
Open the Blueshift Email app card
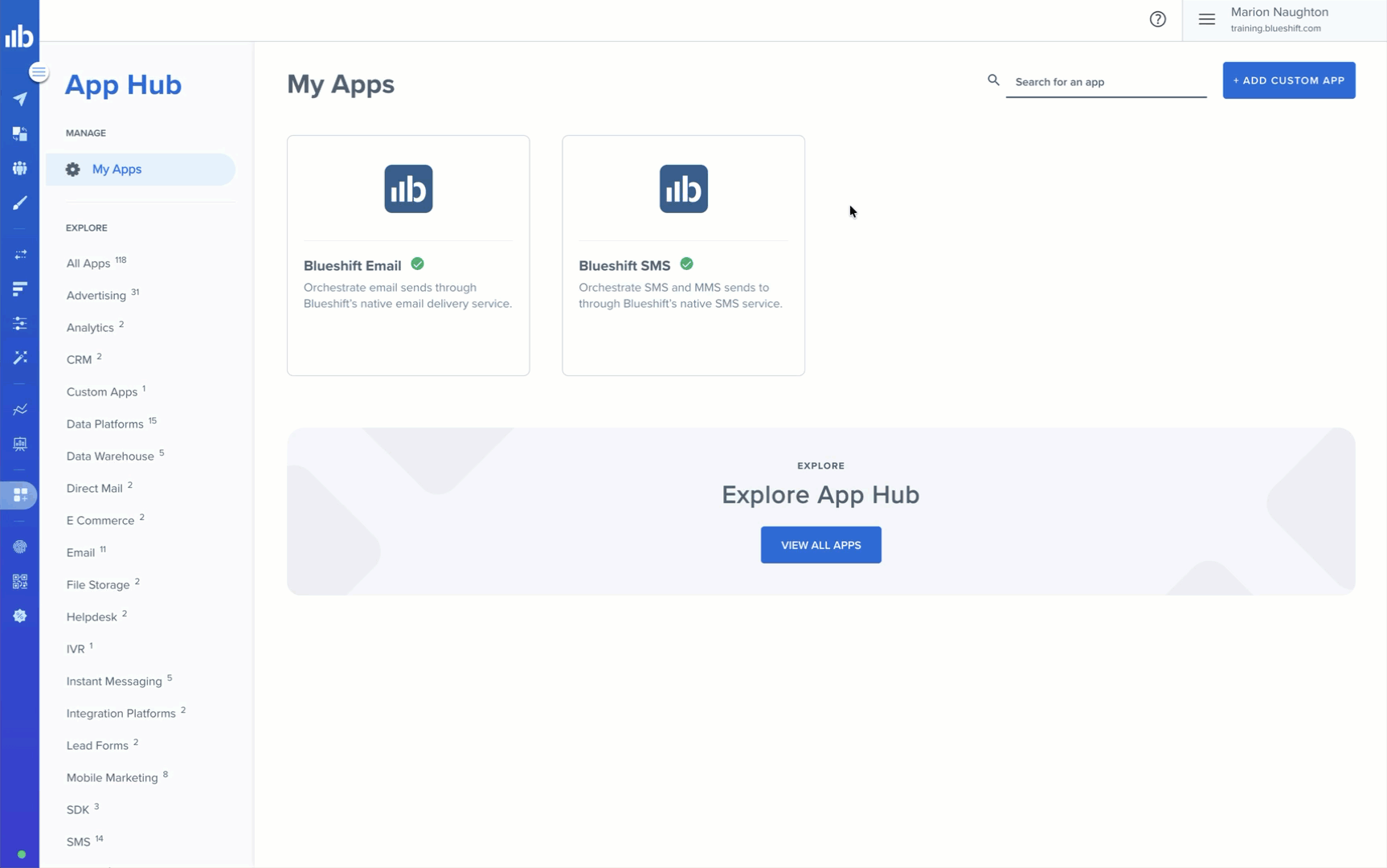tap(408, 256)
